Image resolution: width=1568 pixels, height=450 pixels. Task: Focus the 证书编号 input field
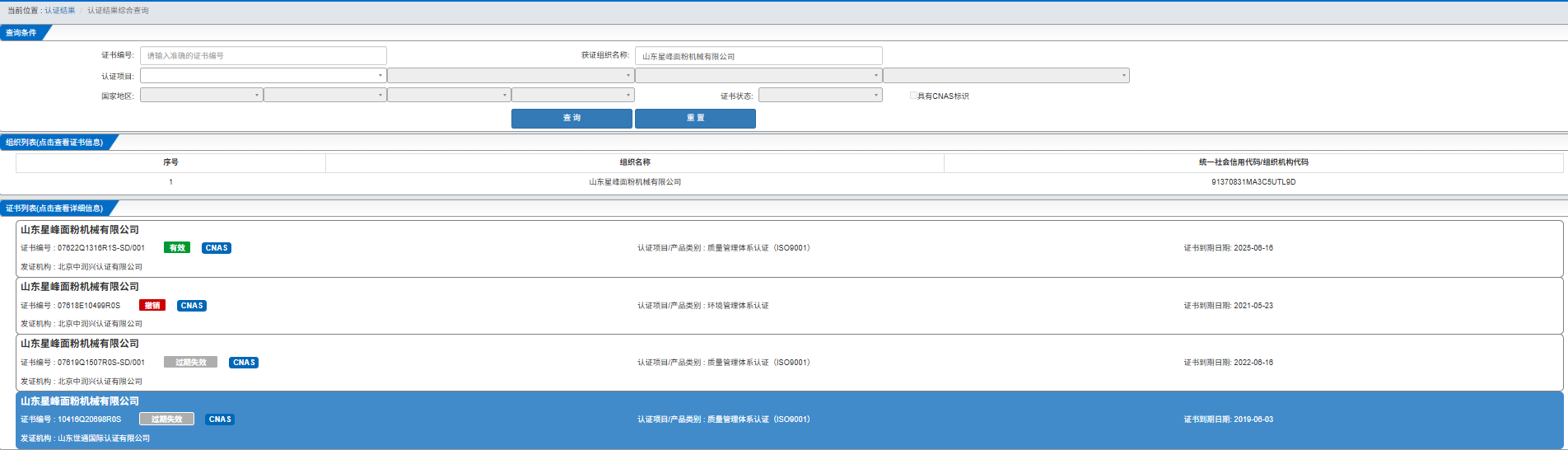coord(264,55)
